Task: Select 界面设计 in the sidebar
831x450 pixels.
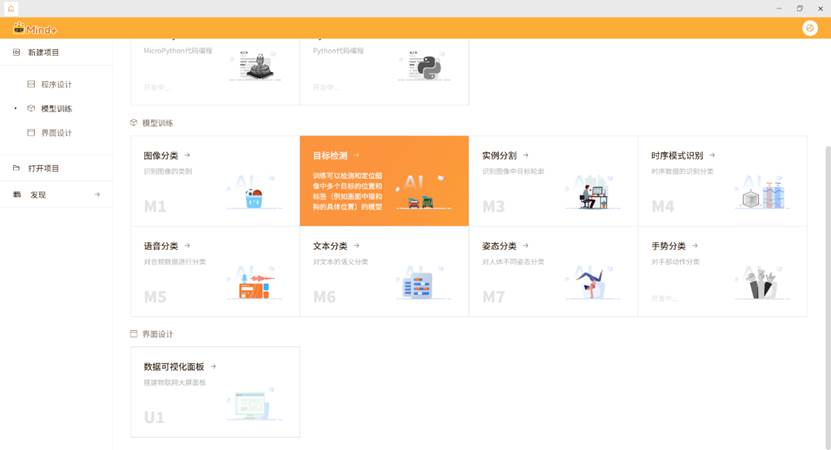Action: click(56, 133)
